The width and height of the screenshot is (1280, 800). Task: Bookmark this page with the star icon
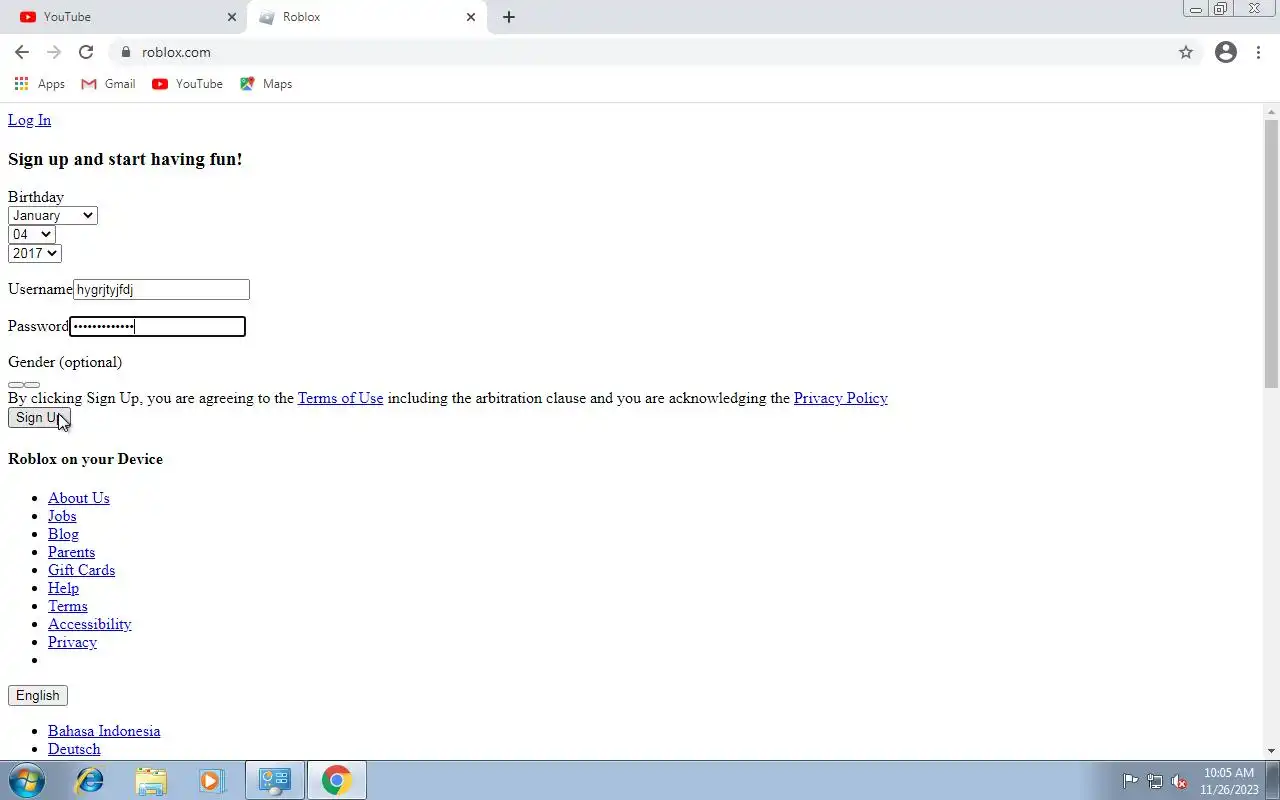pyautogui.click(x=1186, y=52)
